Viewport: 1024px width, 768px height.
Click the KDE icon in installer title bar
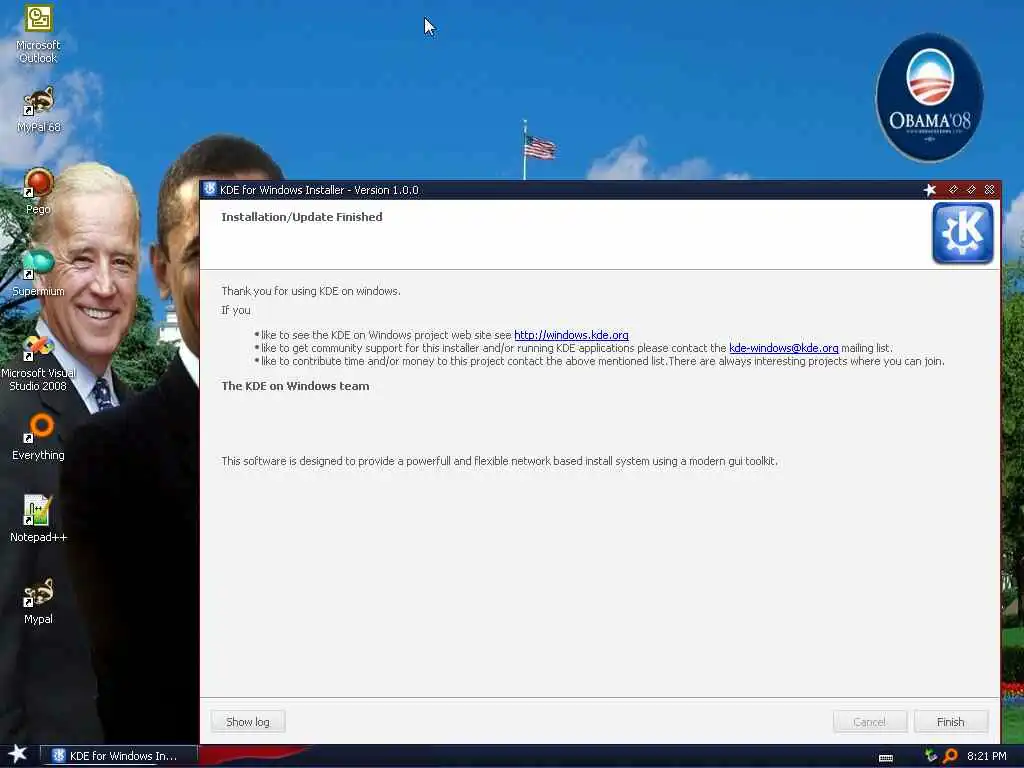point(210,189)
